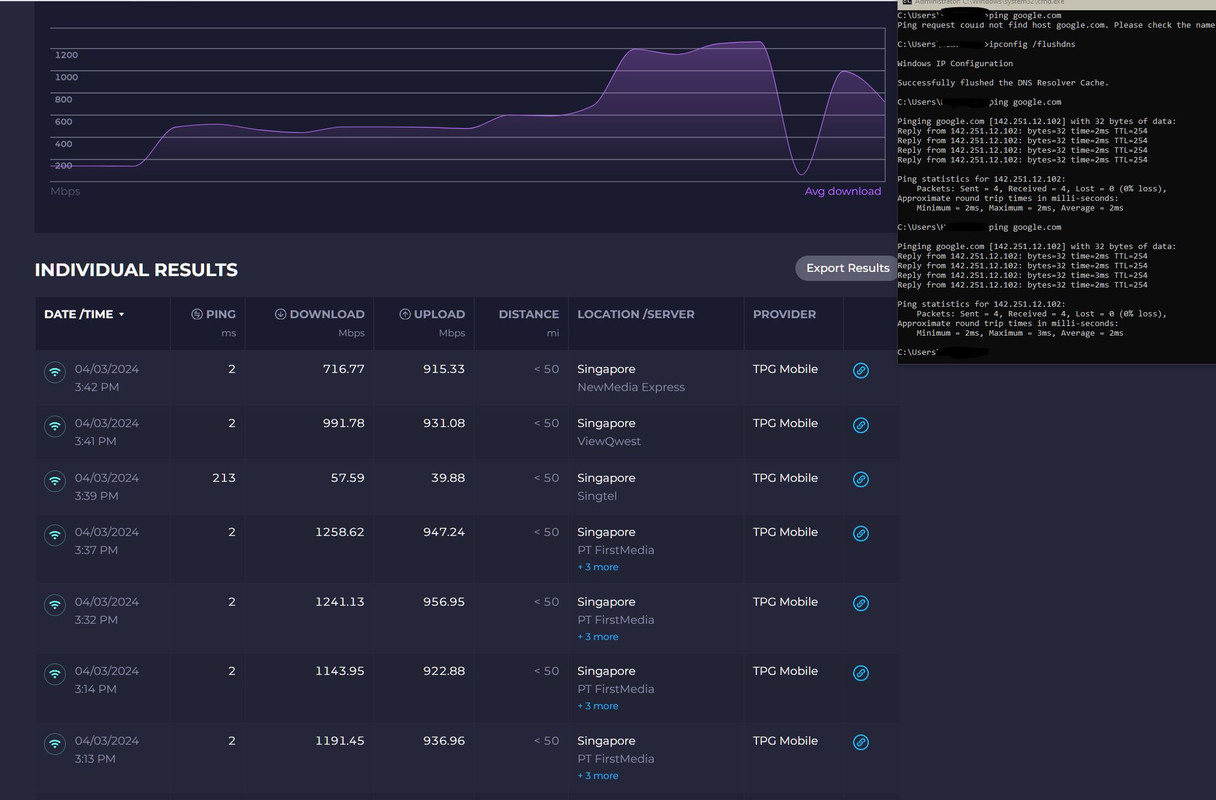Click the download arrow icon in the table header
Screen dimensions: 1216x800
click(x=281, y=314)
